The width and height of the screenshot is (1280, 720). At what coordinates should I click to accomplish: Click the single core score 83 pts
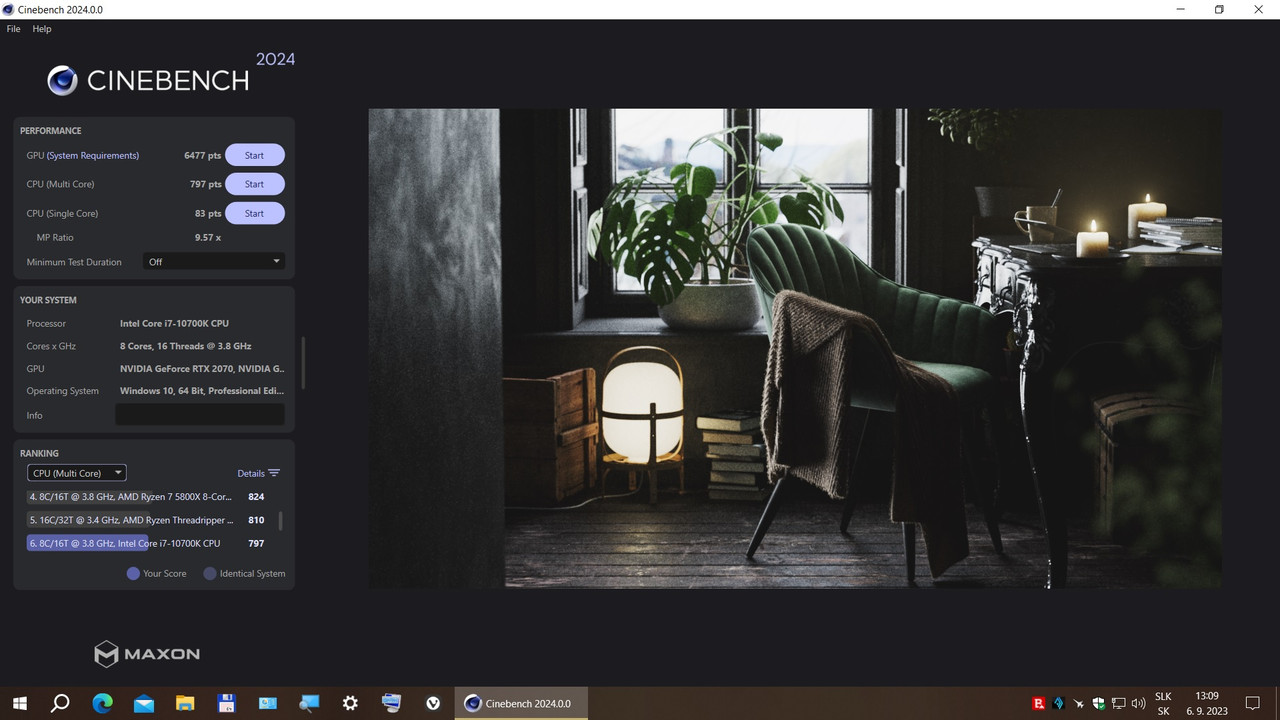pyautogui.click(x=208, y=213)
